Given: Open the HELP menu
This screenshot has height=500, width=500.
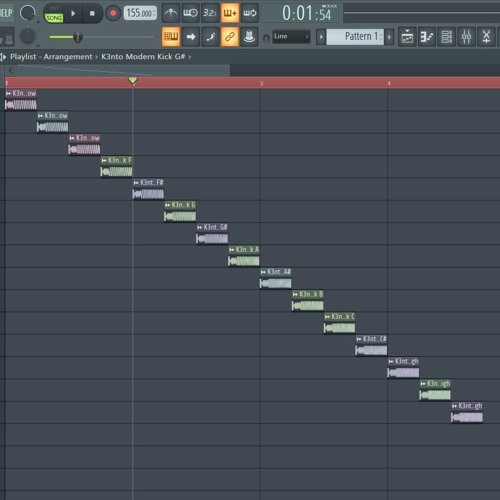Looking at the screenshot, I should pos(6,13).
